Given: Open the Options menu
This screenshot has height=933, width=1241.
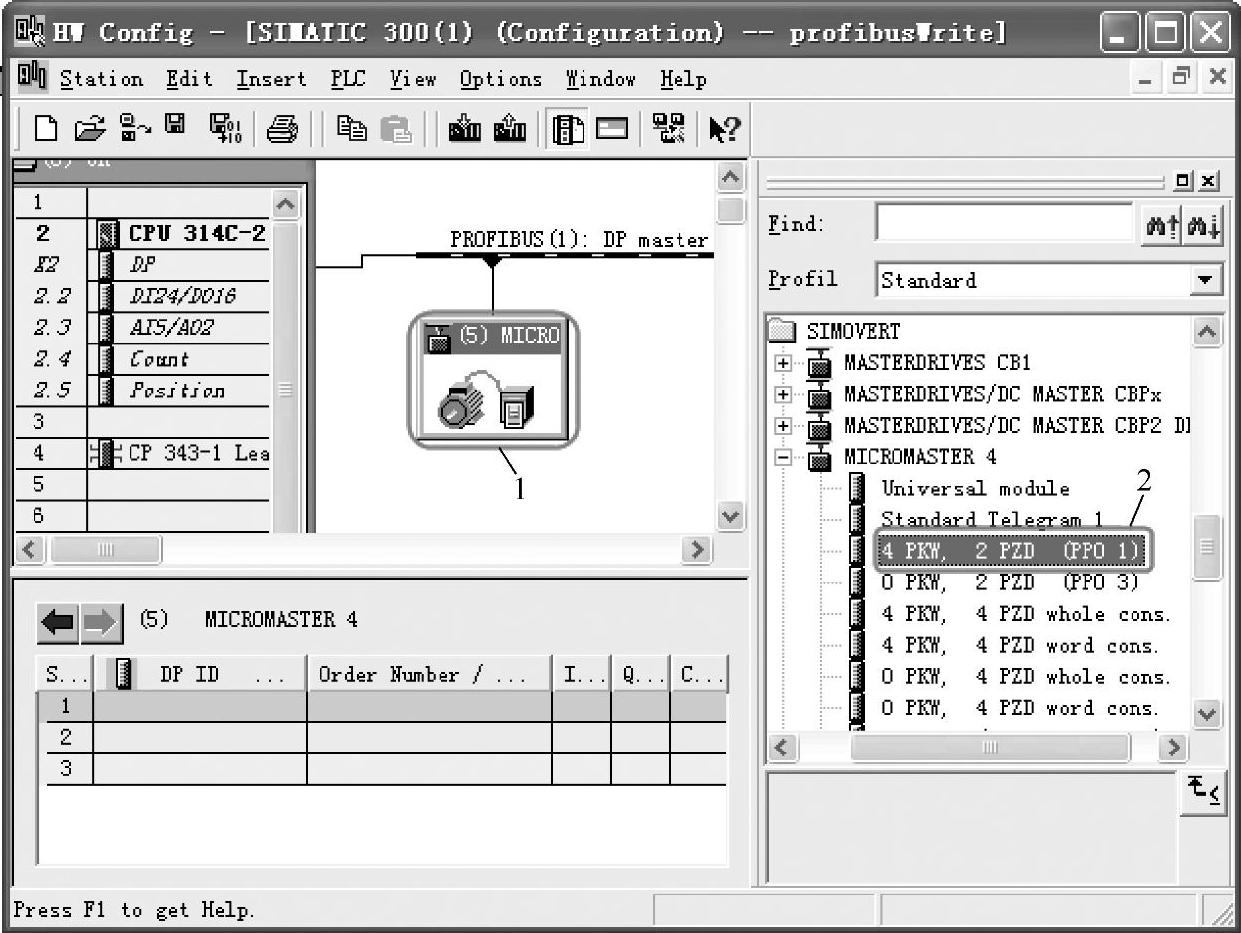Looking at the screenshot, I should (500, 79).
